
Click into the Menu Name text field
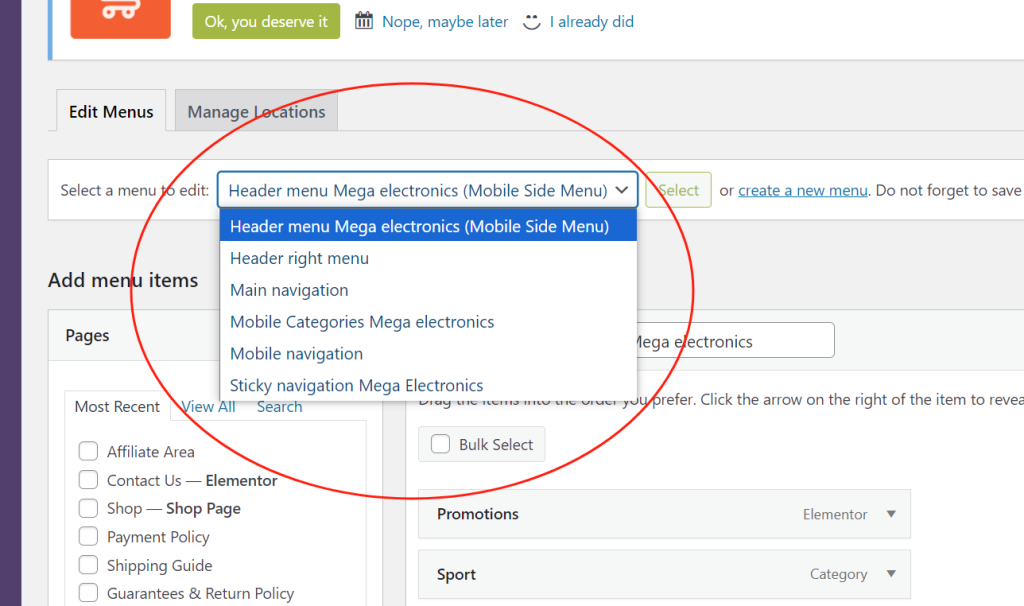(x=735, y=341)
